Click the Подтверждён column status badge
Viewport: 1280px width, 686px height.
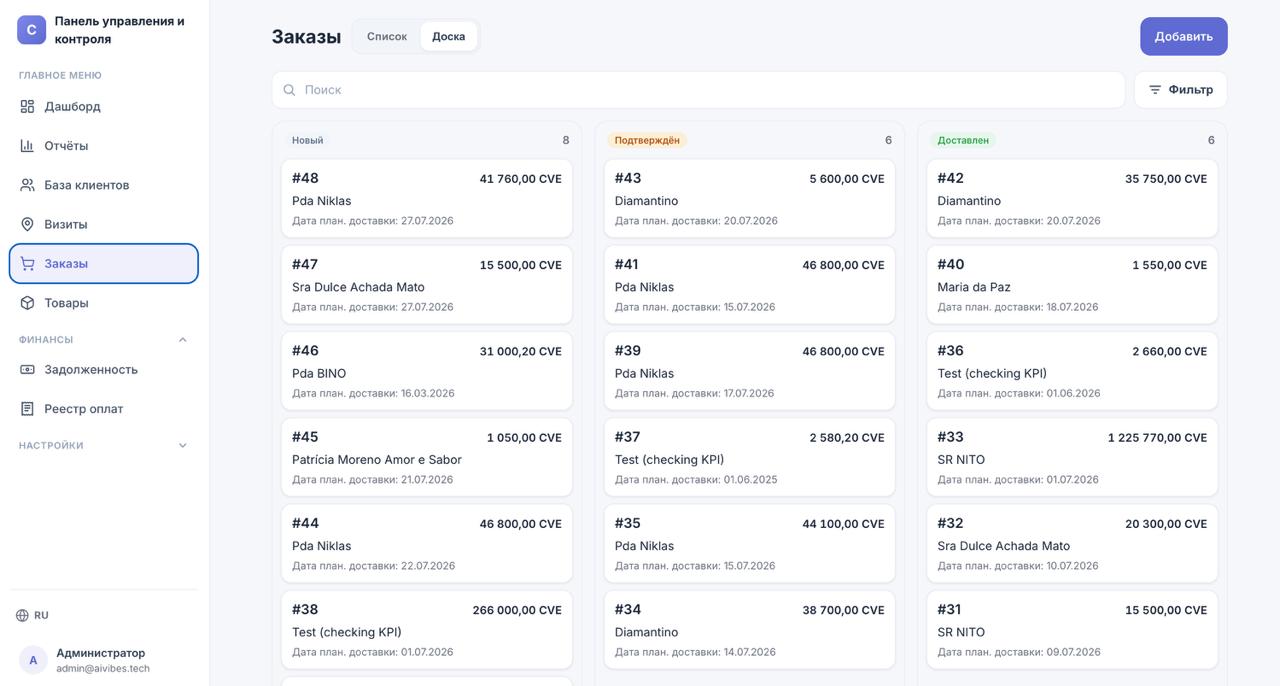[647, 141]
